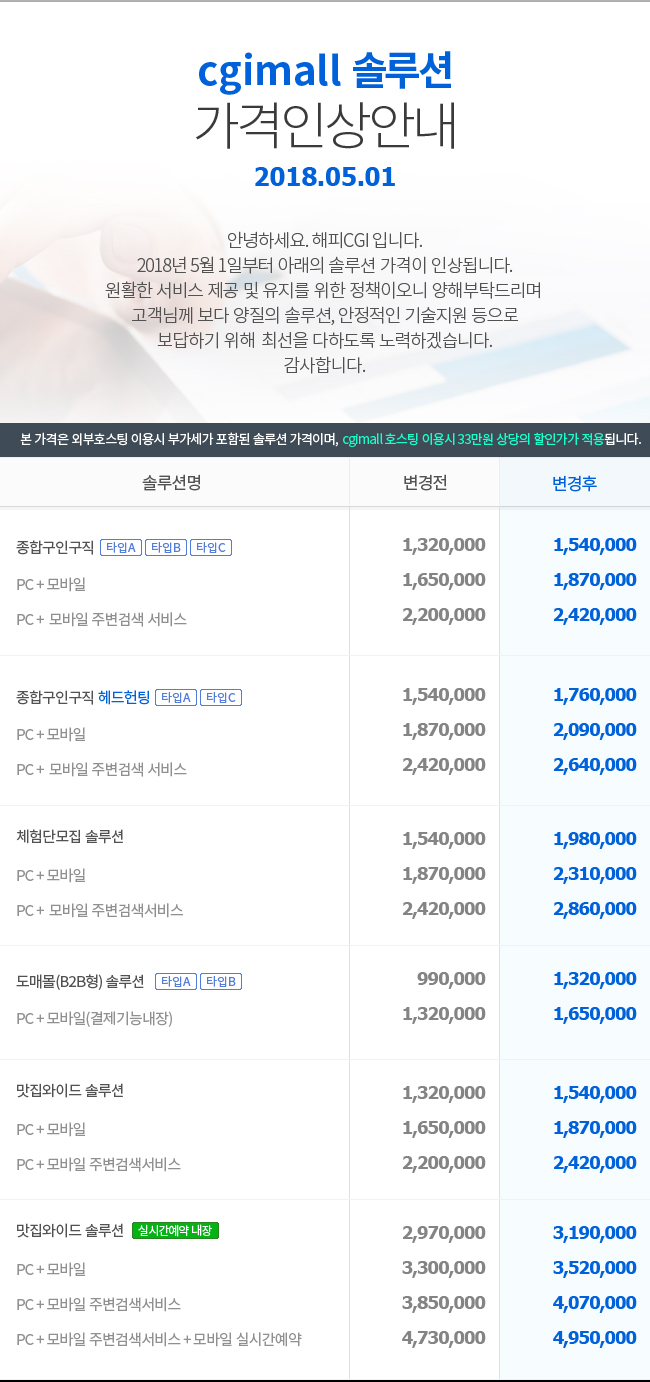Click 타입B badge beside 종합구인구직
The height and width of the screenshot is (1382, 650).
click(x=166, y=547)
